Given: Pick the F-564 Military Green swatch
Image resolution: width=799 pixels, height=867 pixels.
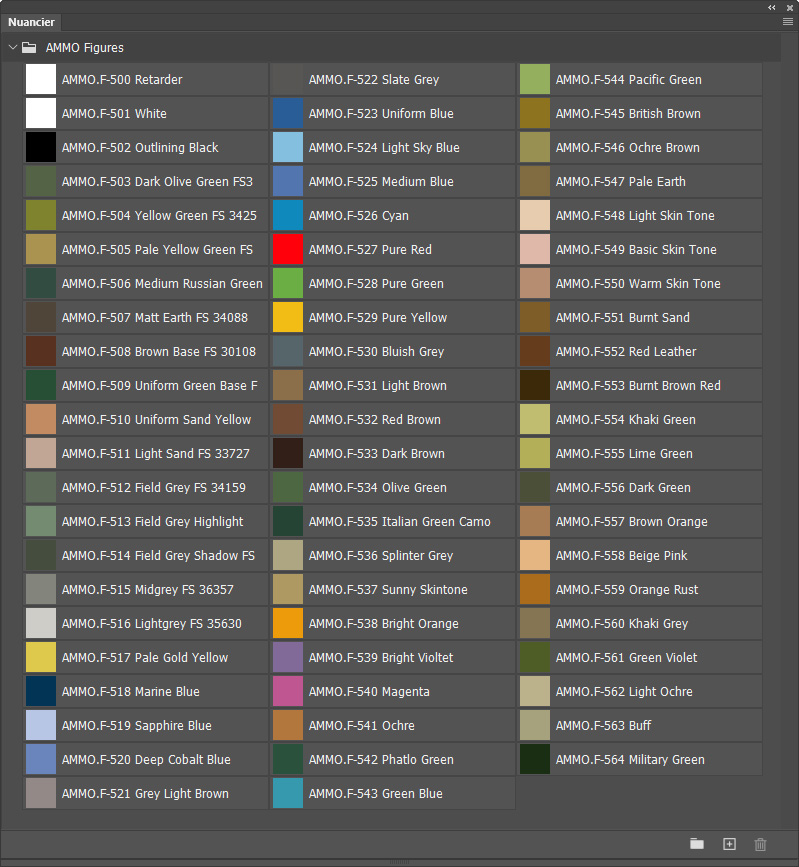Looking at the screenshot, I should [x=535, y=759].
